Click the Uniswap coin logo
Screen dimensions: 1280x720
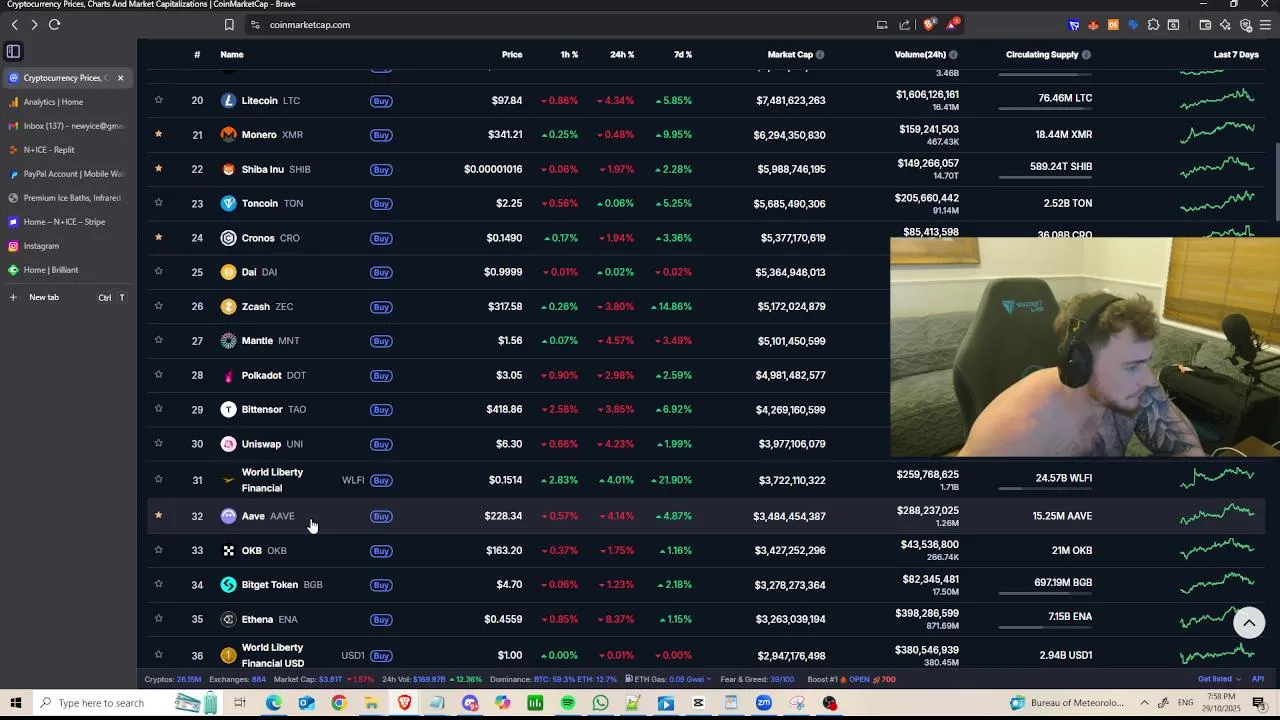tap(228, 444)
